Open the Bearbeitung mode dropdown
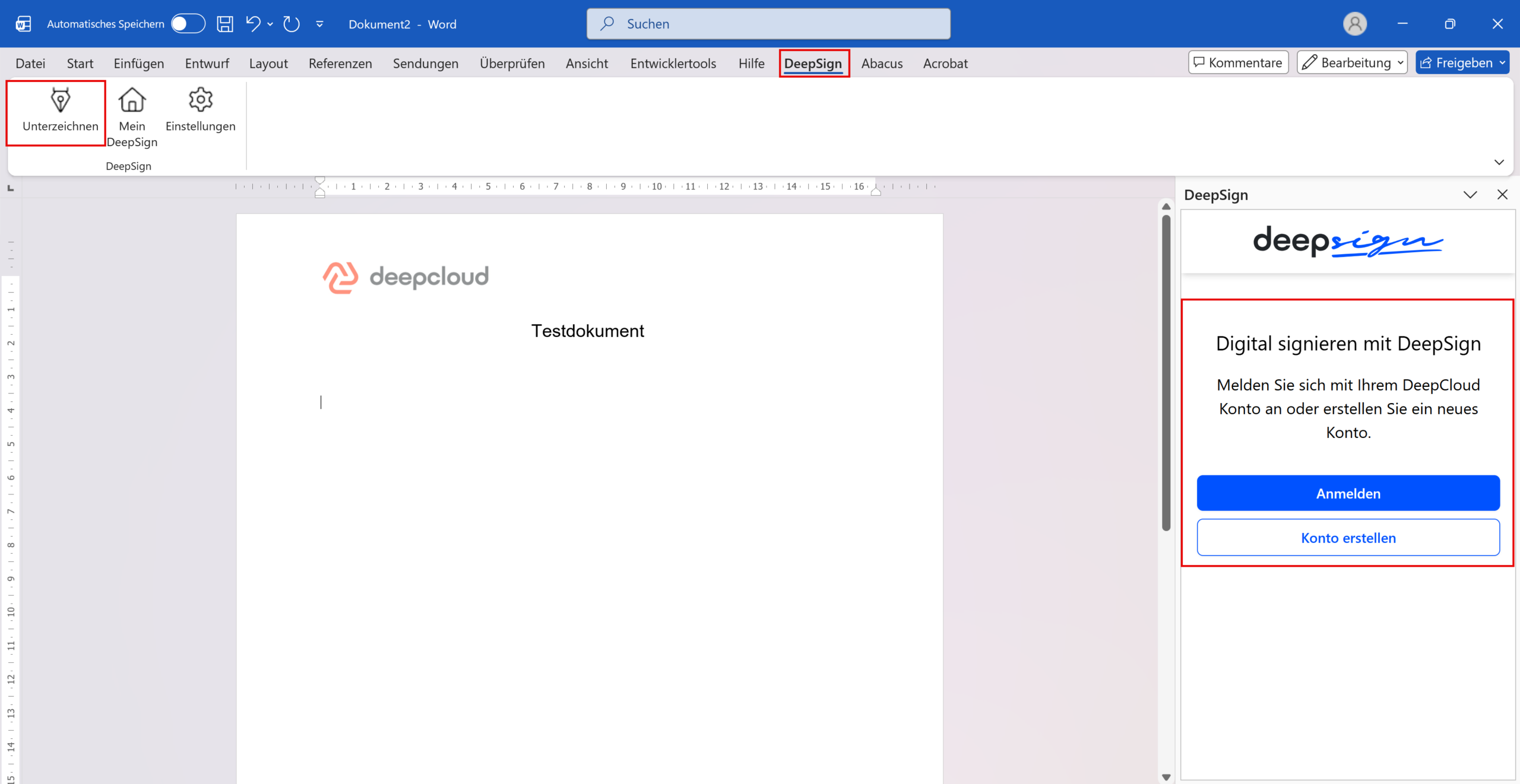This screenshot has width=1520, height=784. pyautogui.click(x=1352, y=62)
